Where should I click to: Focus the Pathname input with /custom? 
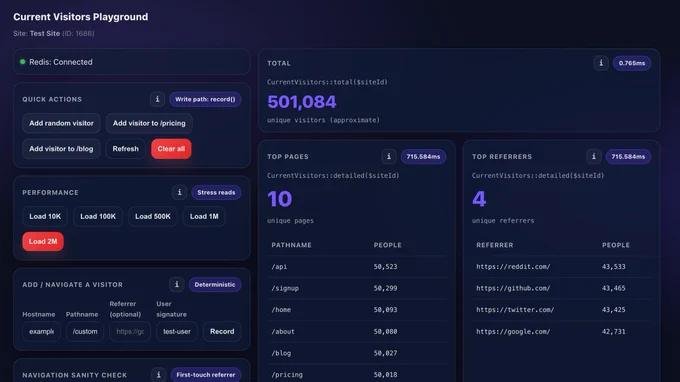pos(85,331)
